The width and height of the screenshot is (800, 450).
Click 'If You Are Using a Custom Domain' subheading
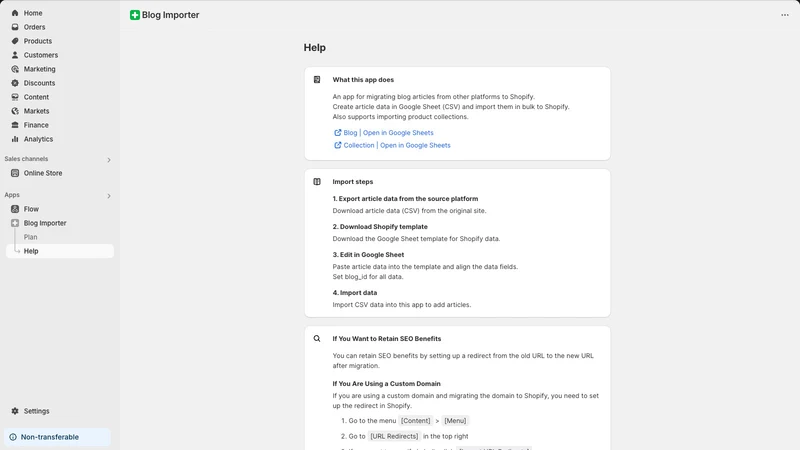coord(386,384)
